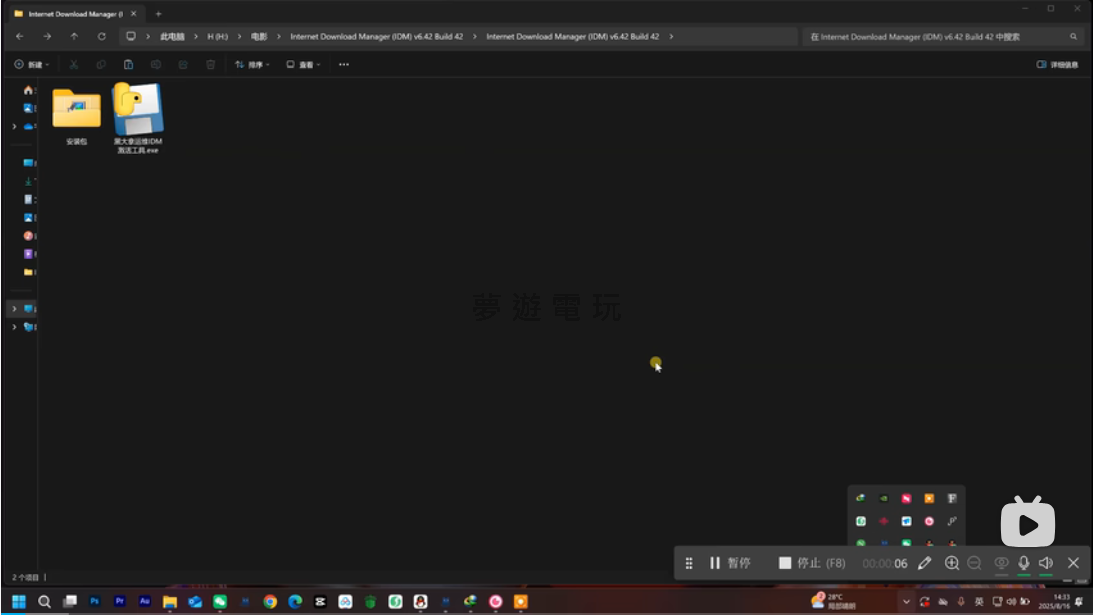
Task: Open Google Chrome from the taskbar
Action: [x=270, y=601]
